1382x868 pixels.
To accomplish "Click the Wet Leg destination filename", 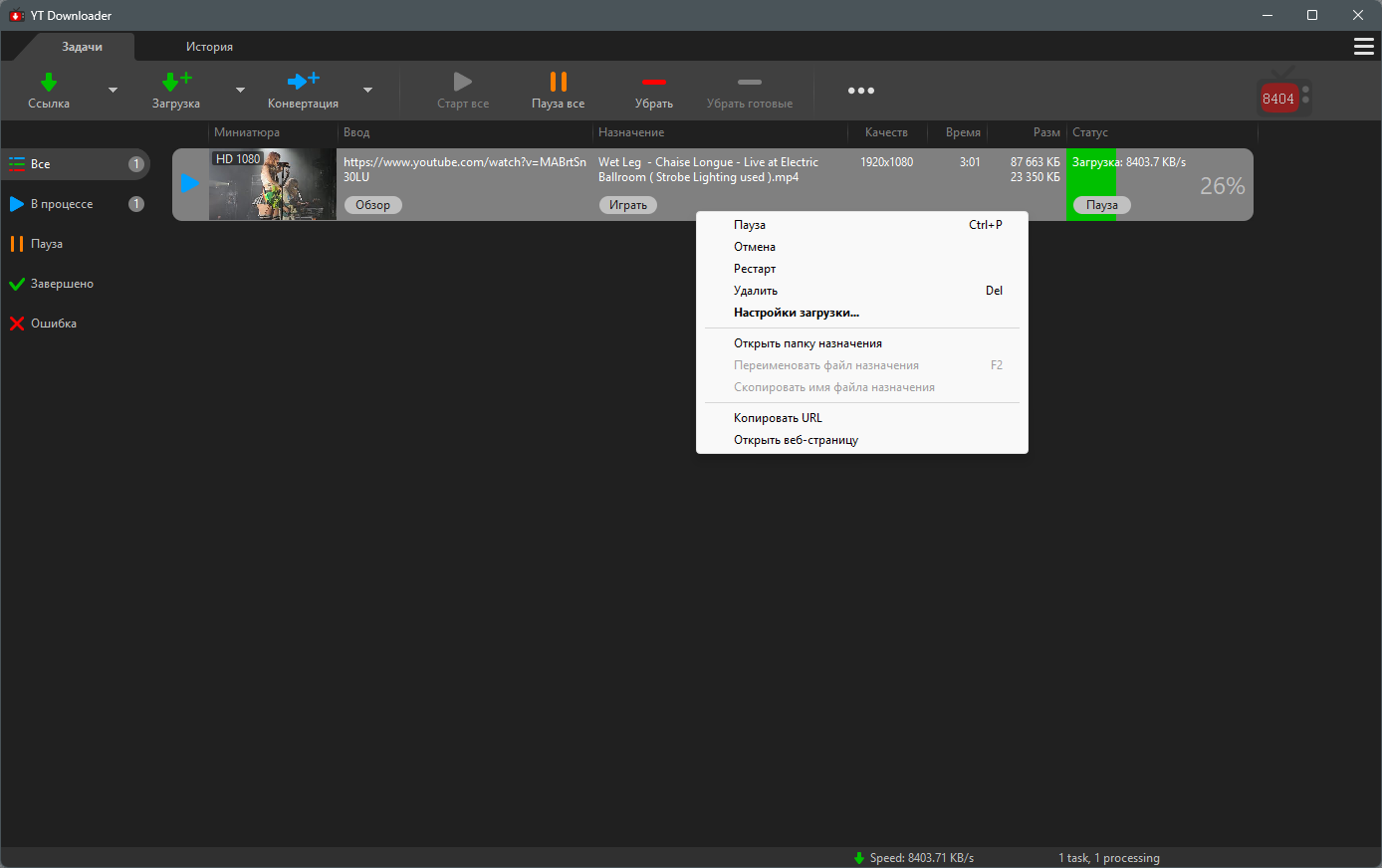I will 708,169.
